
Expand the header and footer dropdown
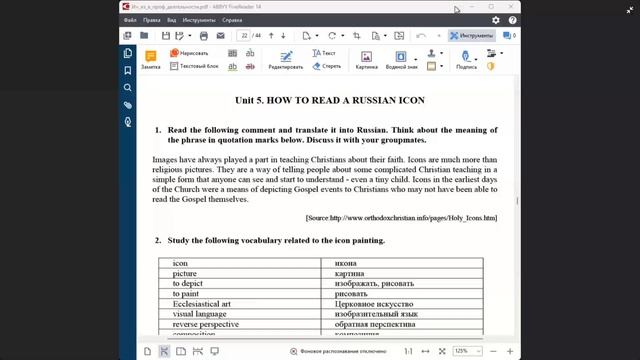coord(441,66)
